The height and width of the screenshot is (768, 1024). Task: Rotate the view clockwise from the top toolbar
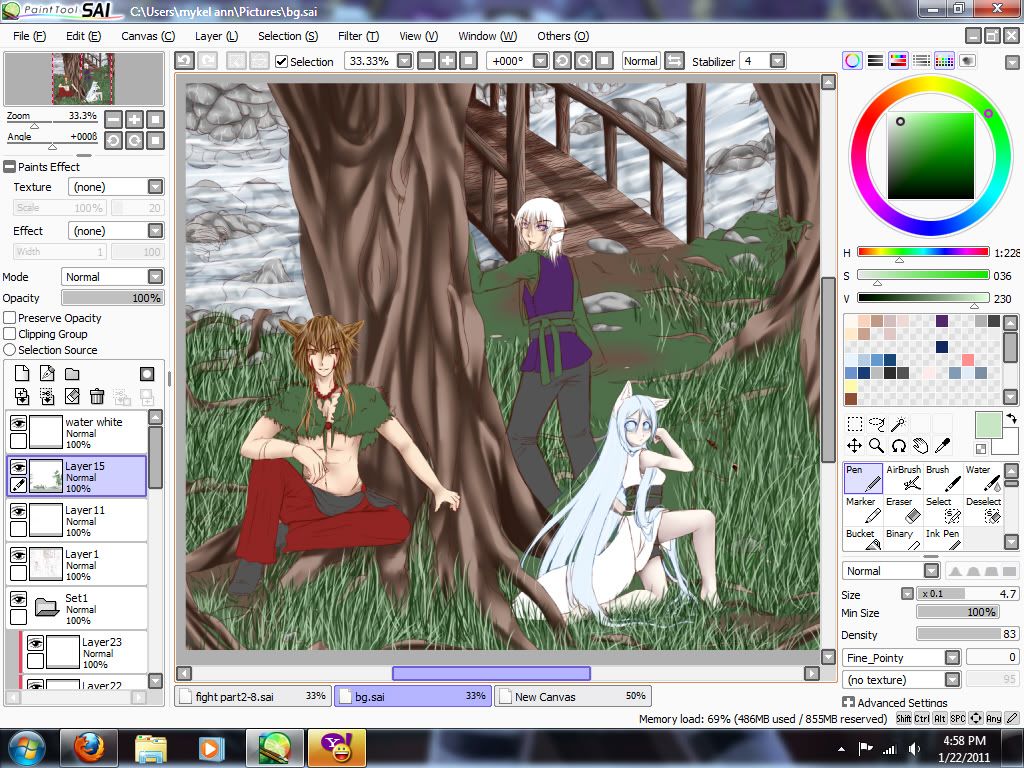pos(584,61)
